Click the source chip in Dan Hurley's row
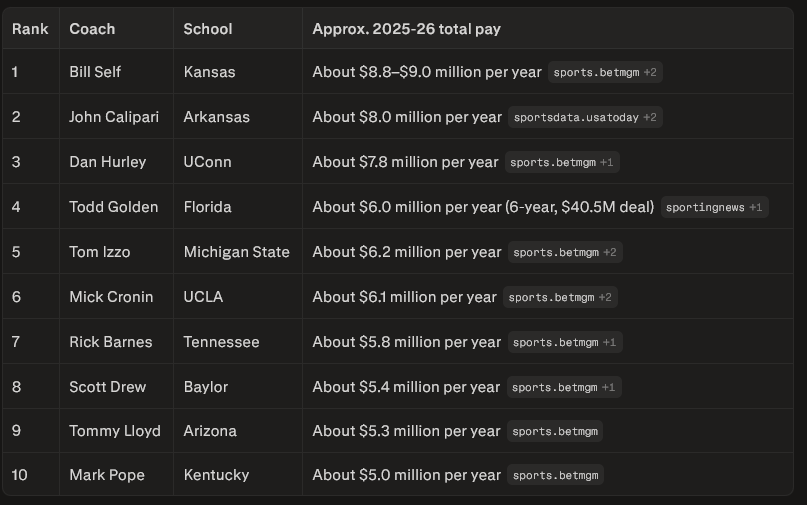807x505 pixels. coord(564,162)
